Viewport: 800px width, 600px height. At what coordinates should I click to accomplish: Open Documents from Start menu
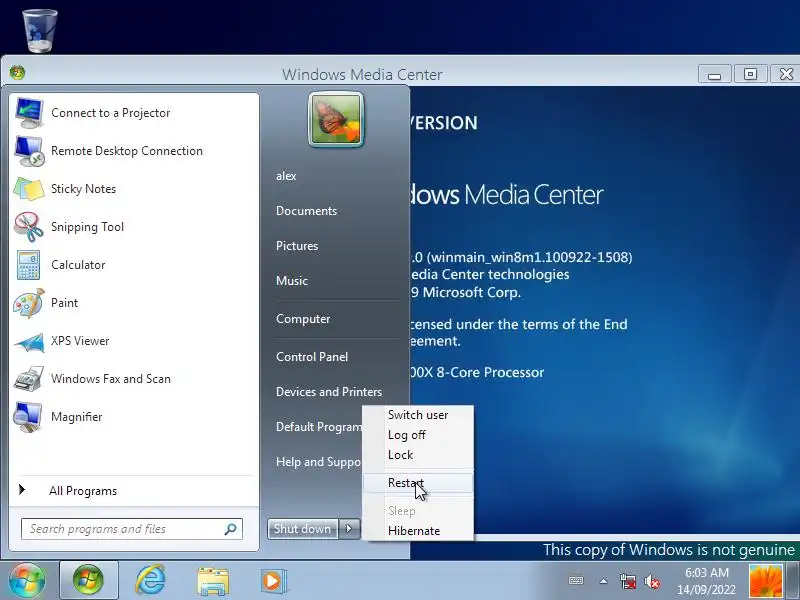306,211
